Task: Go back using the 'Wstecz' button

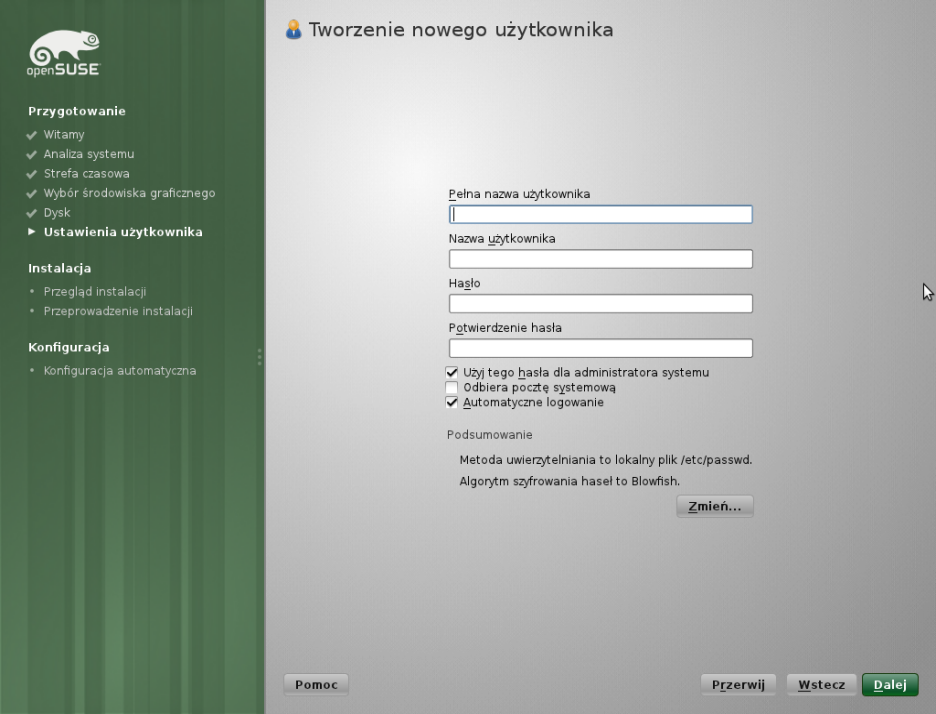Action: coord(821,684)
